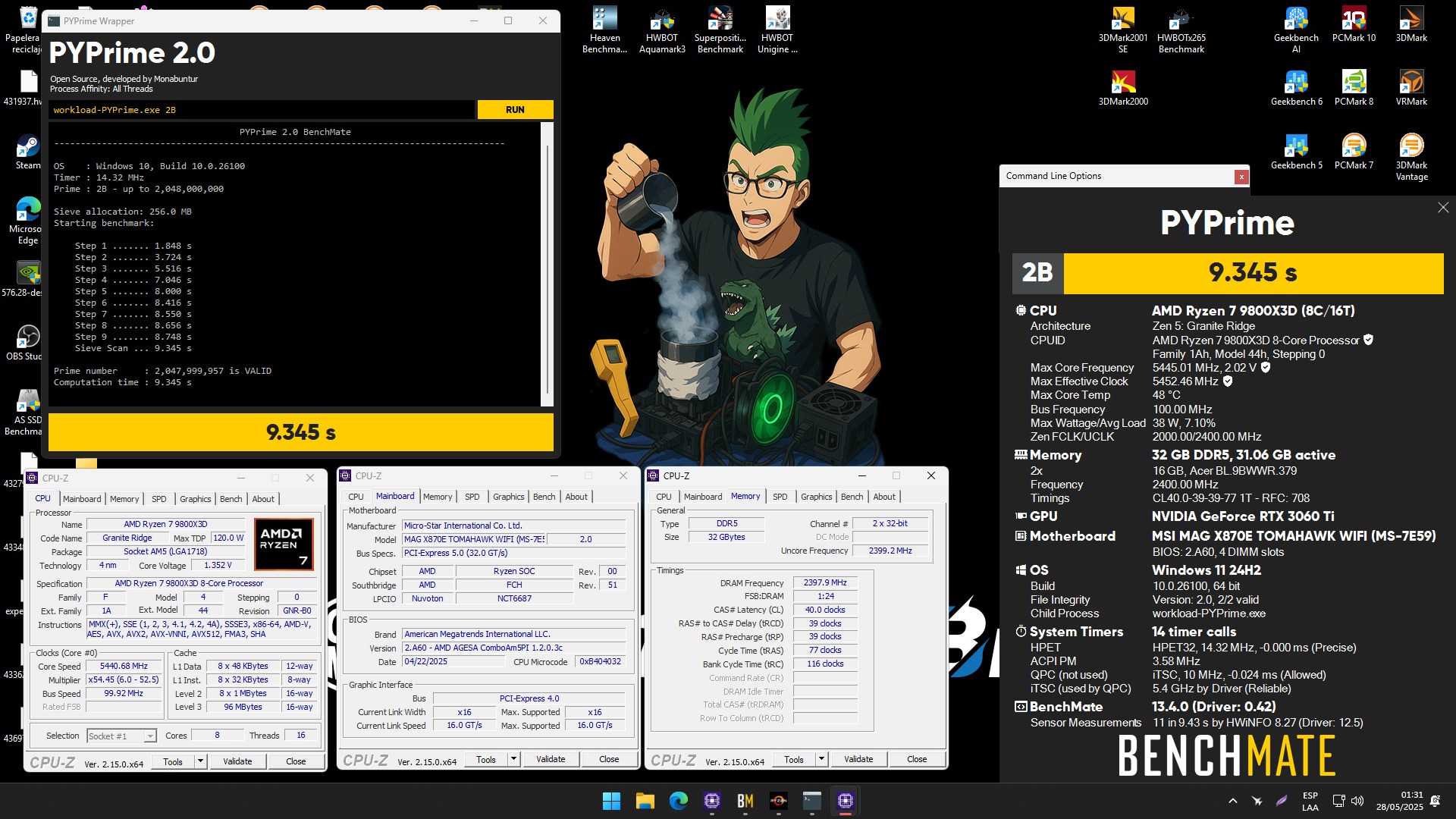Click the date and time in taskbar
This screenshot has width=1456, height=819.
(x=1400, y=801)
